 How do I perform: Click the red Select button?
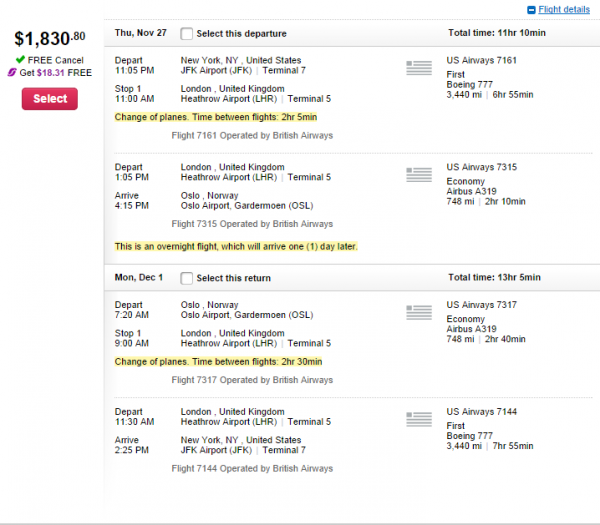(x=50, y=99)
